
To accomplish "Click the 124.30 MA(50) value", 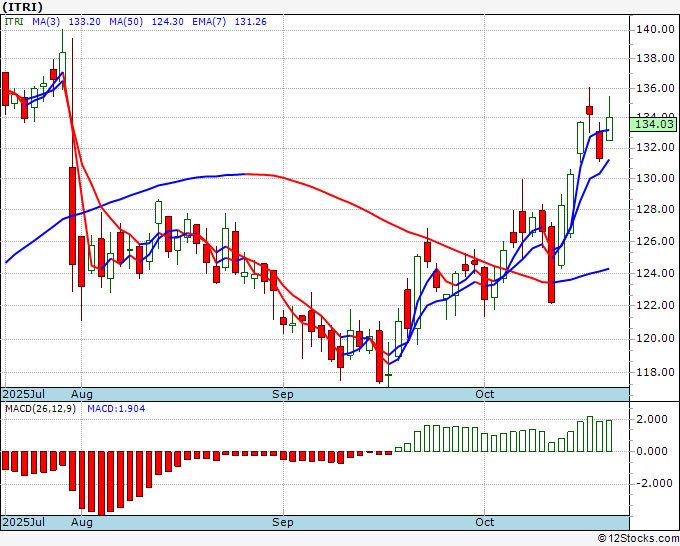I will click(167, 21).
